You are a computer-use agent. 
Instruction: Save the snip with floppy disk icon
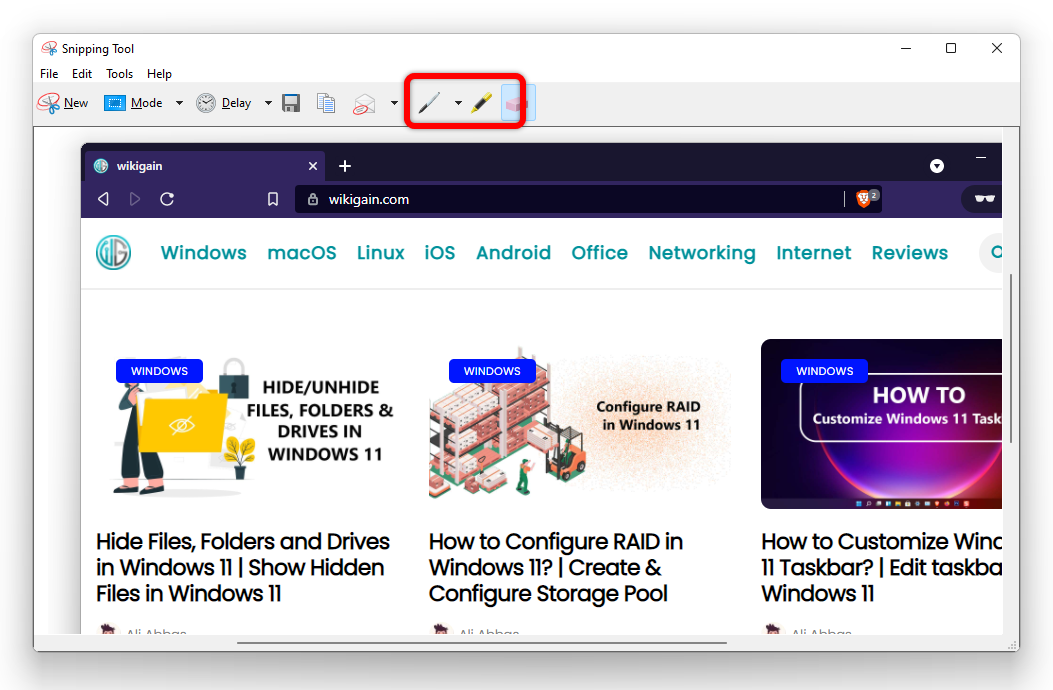[291, 103]
